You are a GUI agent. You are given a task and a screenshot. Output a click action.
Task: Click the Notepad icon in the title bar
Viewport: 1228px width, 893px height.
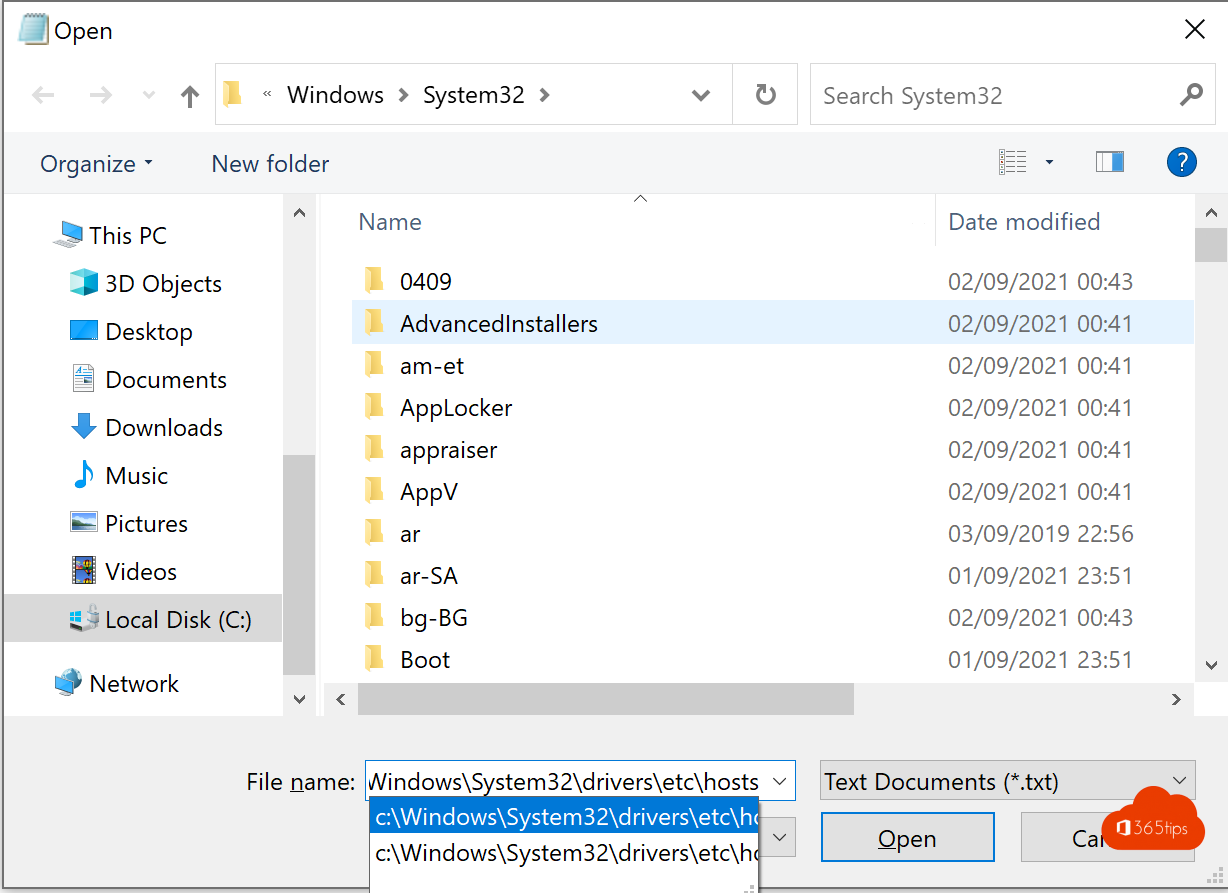(x=33, y=29)
